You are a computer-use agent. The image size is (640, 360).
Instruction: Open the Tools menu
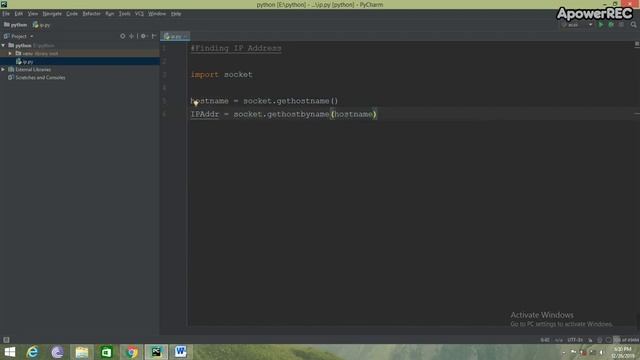(x=124, y=14)
